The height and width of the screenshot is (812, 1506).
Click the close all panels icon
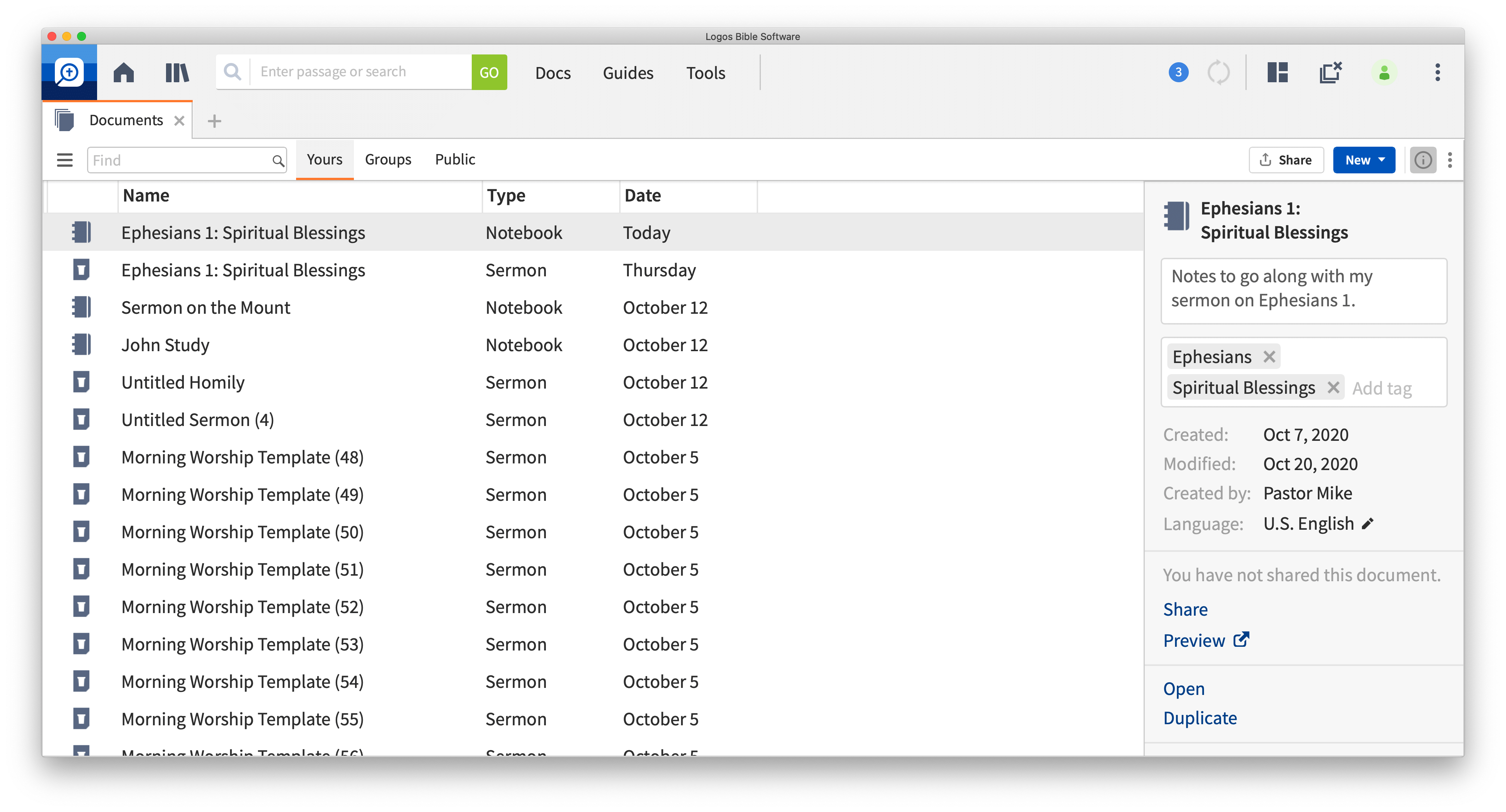1330,73
